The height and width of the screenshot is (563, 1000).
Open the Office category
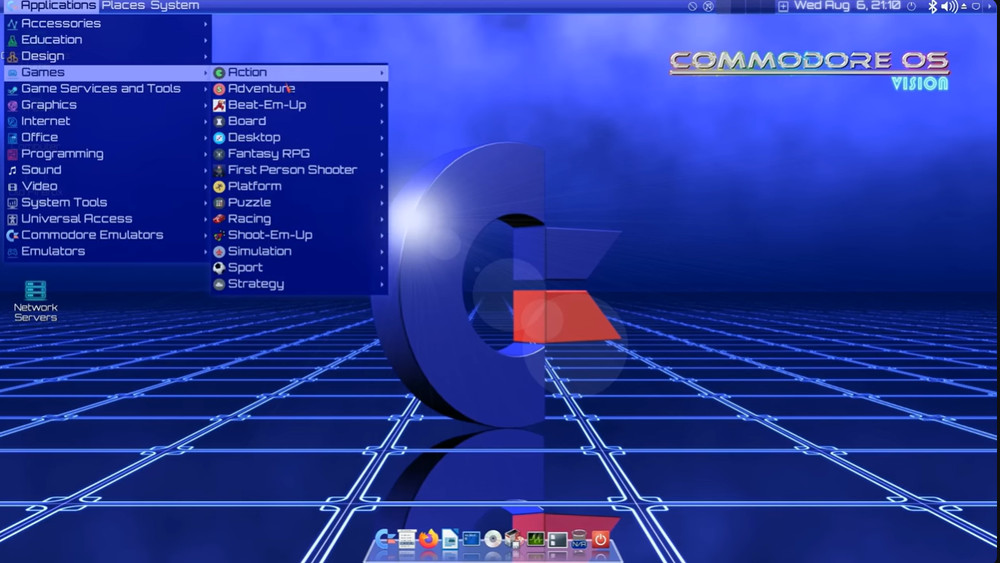pyautogui.click(x=108, y=138)
